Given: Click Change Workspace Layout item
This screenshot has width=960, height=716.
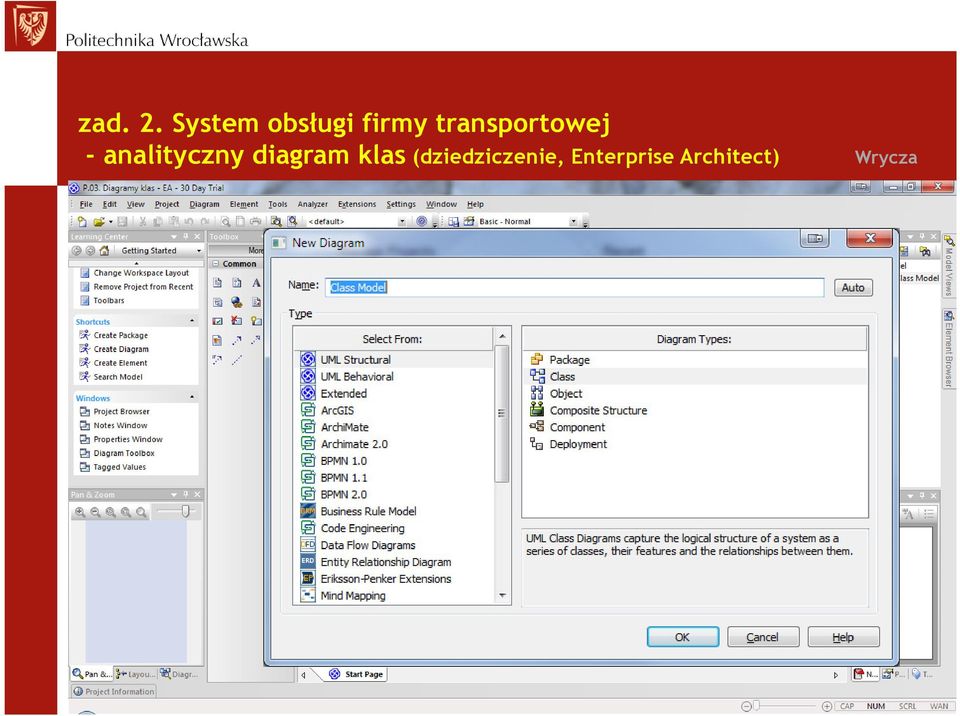Looking at the screenshot, I should coord(141,273).
